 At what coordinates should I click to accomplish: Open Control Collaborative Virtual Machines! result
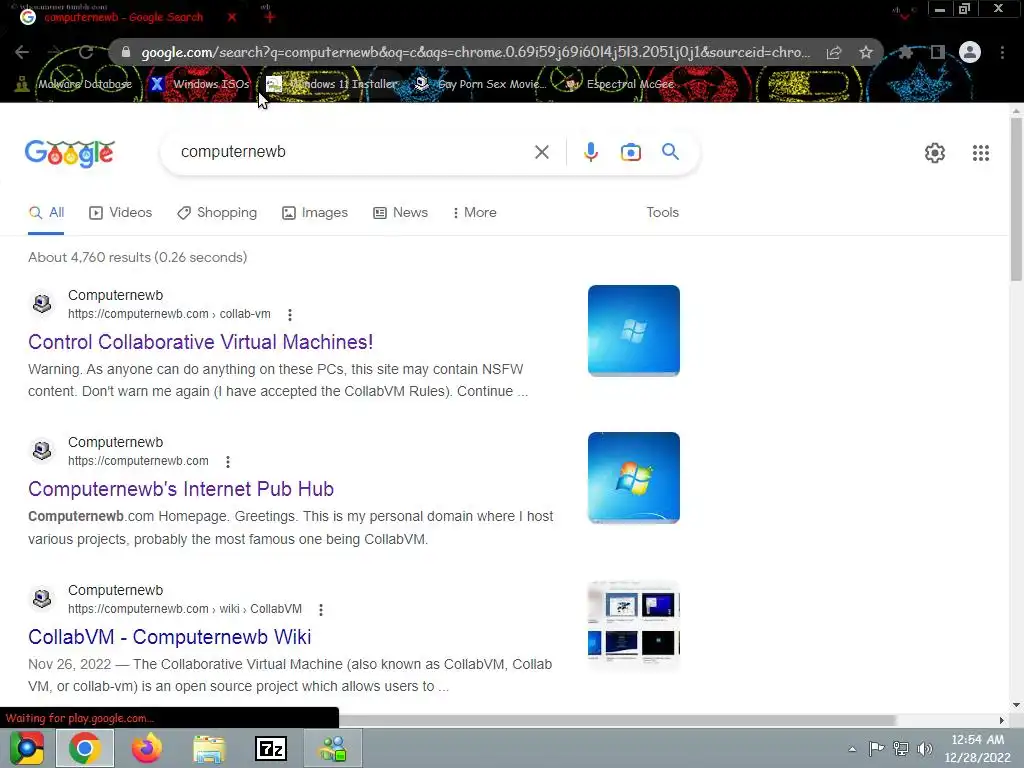point(200,342)
